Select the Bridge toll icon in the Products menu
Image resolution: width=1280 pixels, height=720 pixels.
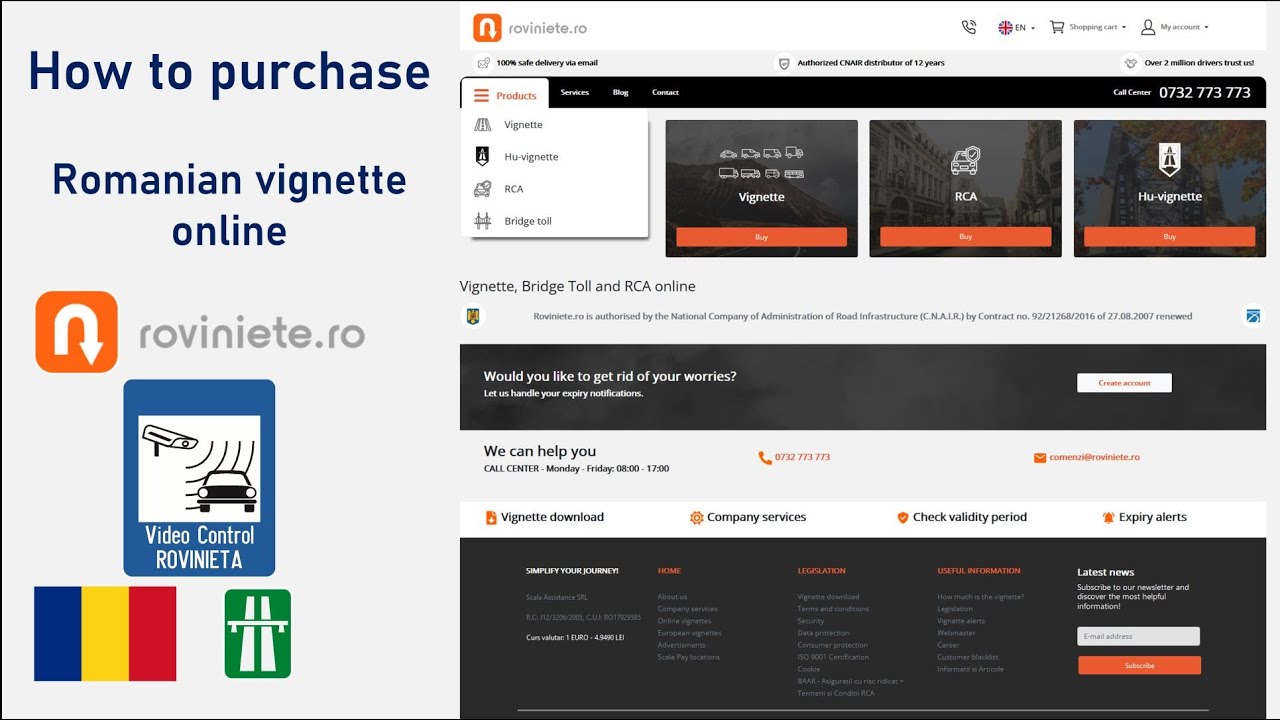pos(483,221)
